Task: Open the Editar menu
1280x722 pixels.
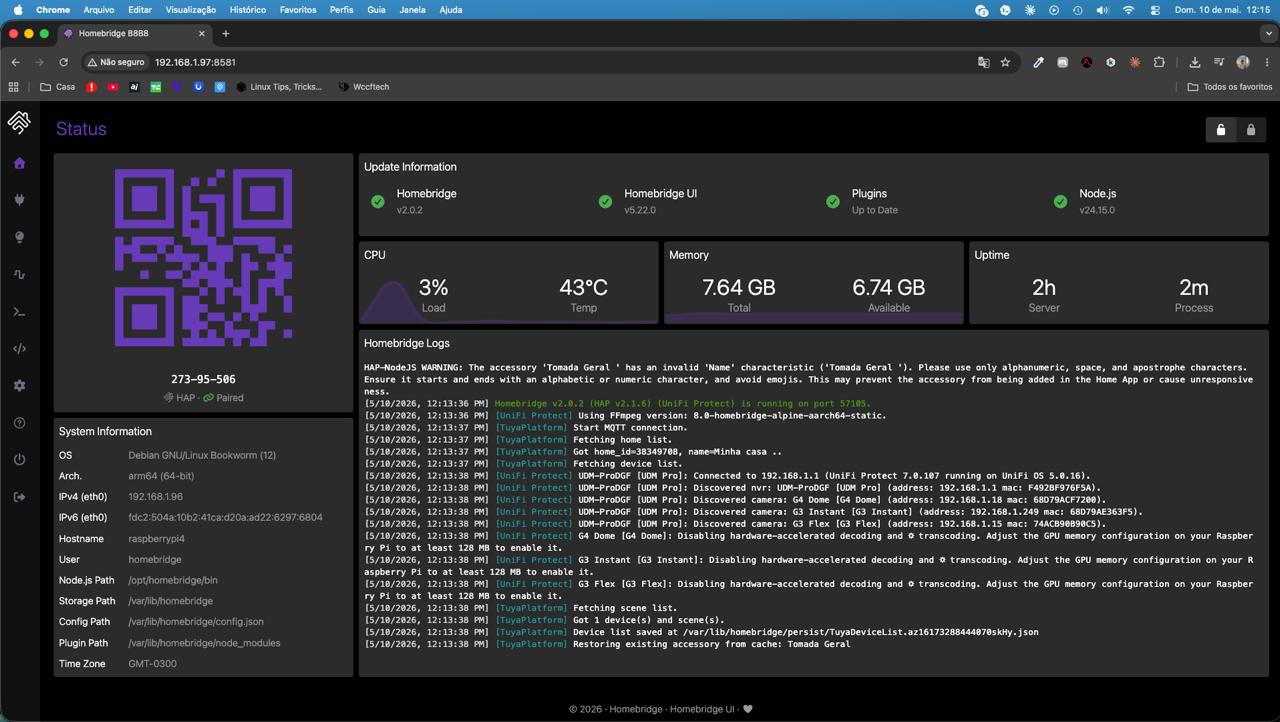Action: [140, 10]
